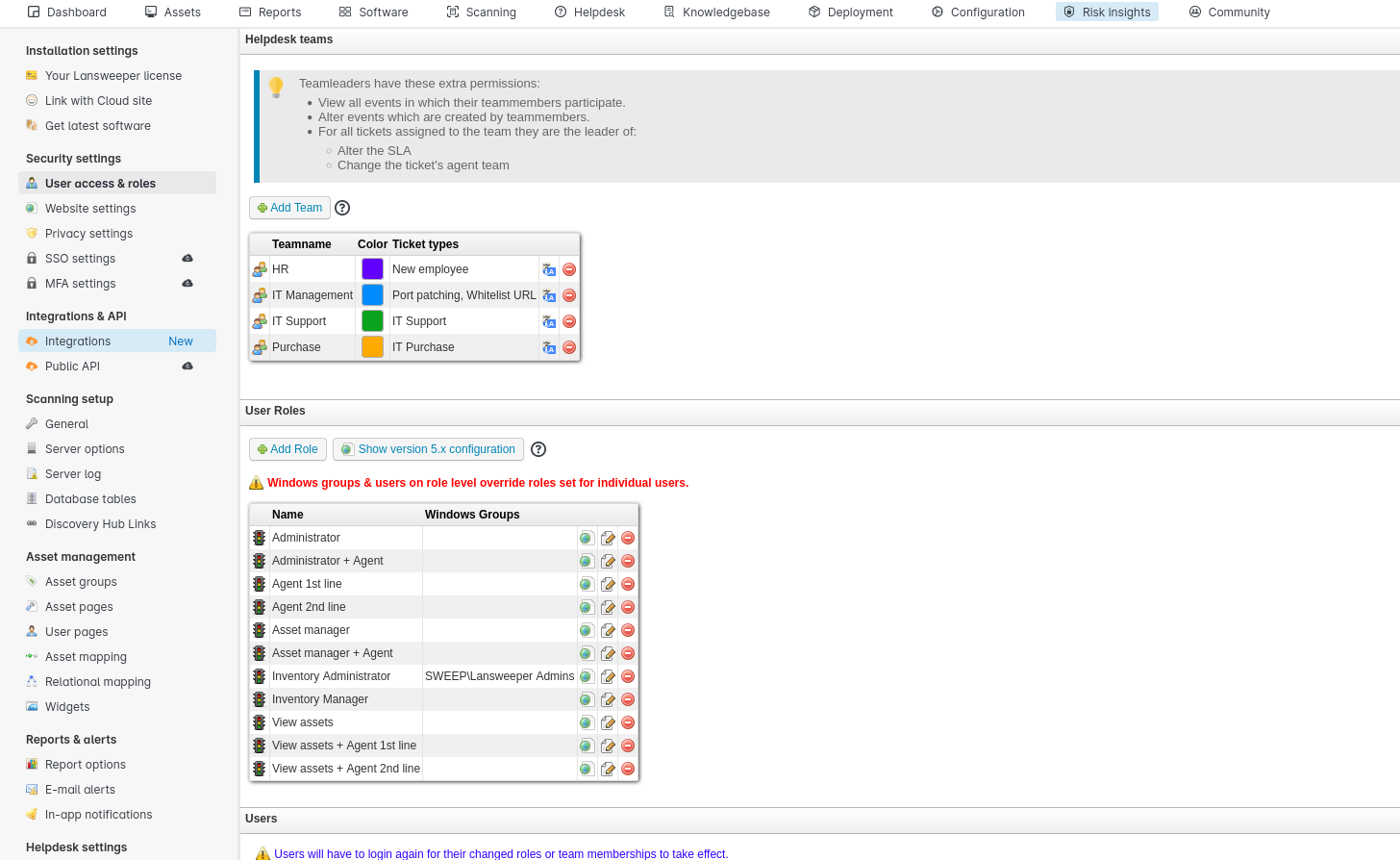Click the 'Inventory Manager' role name

[x=320, y=699]
